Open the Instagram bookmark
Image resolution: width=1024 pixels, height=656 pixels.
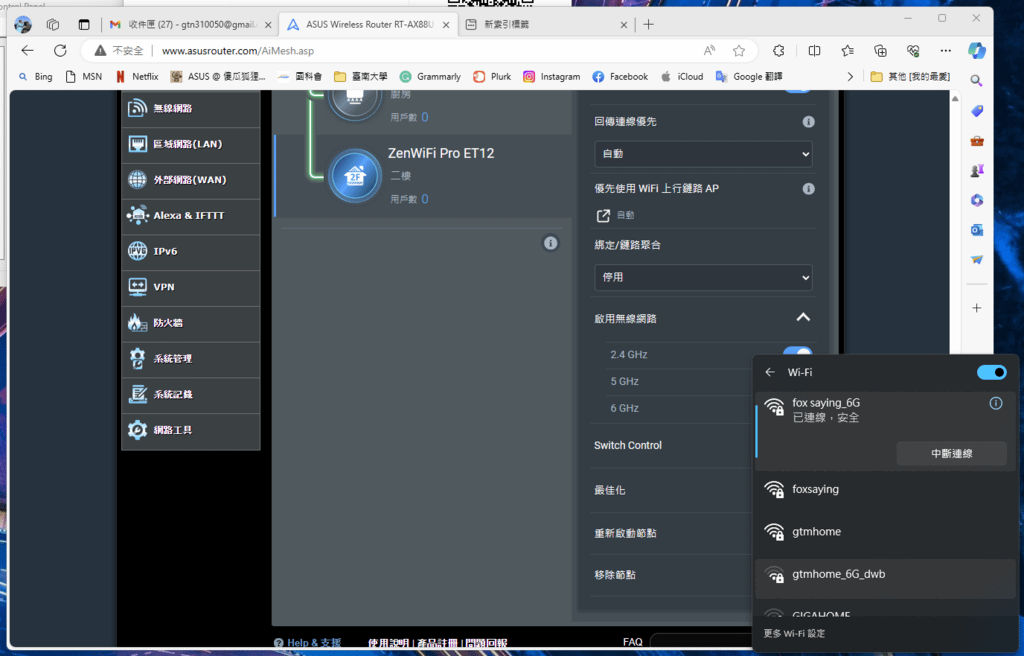click(552, 76)
